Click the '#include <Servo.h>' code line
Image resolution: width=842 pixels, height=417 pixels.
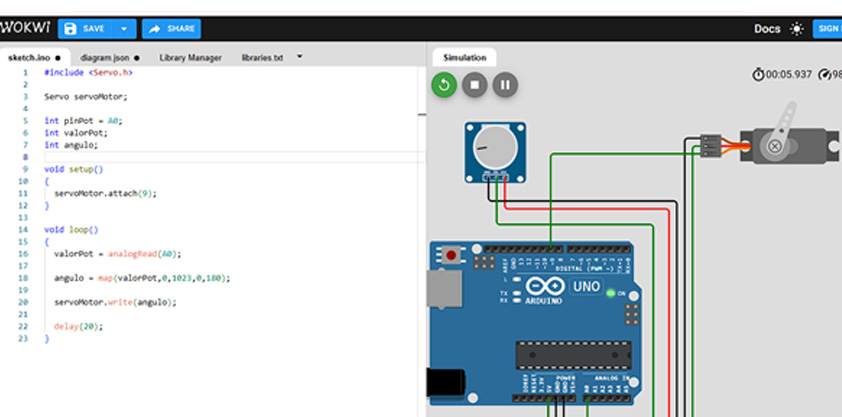coord(88,72)
